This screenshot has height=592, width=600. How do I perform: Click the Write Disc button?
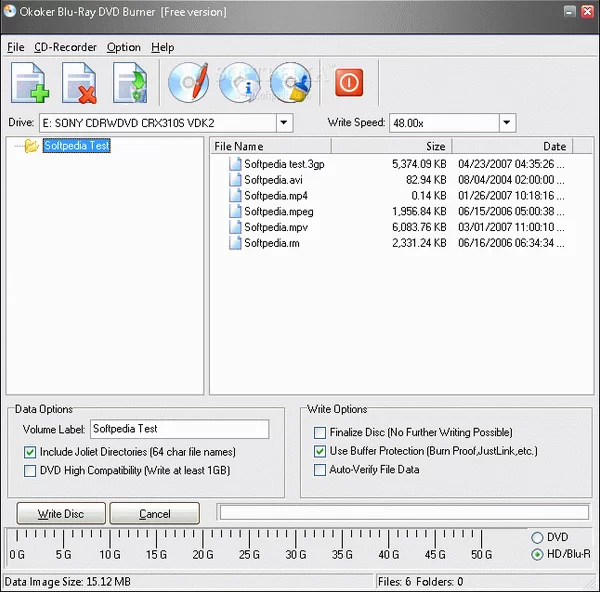(x=61, y=514)
